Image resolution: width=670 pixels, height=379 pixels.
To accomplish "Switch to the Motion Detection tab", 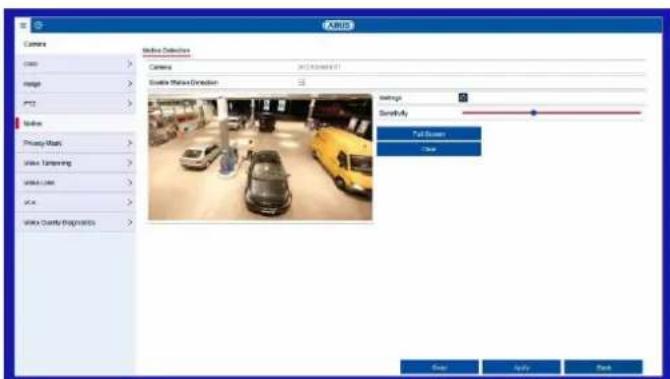I will (166, 50).
